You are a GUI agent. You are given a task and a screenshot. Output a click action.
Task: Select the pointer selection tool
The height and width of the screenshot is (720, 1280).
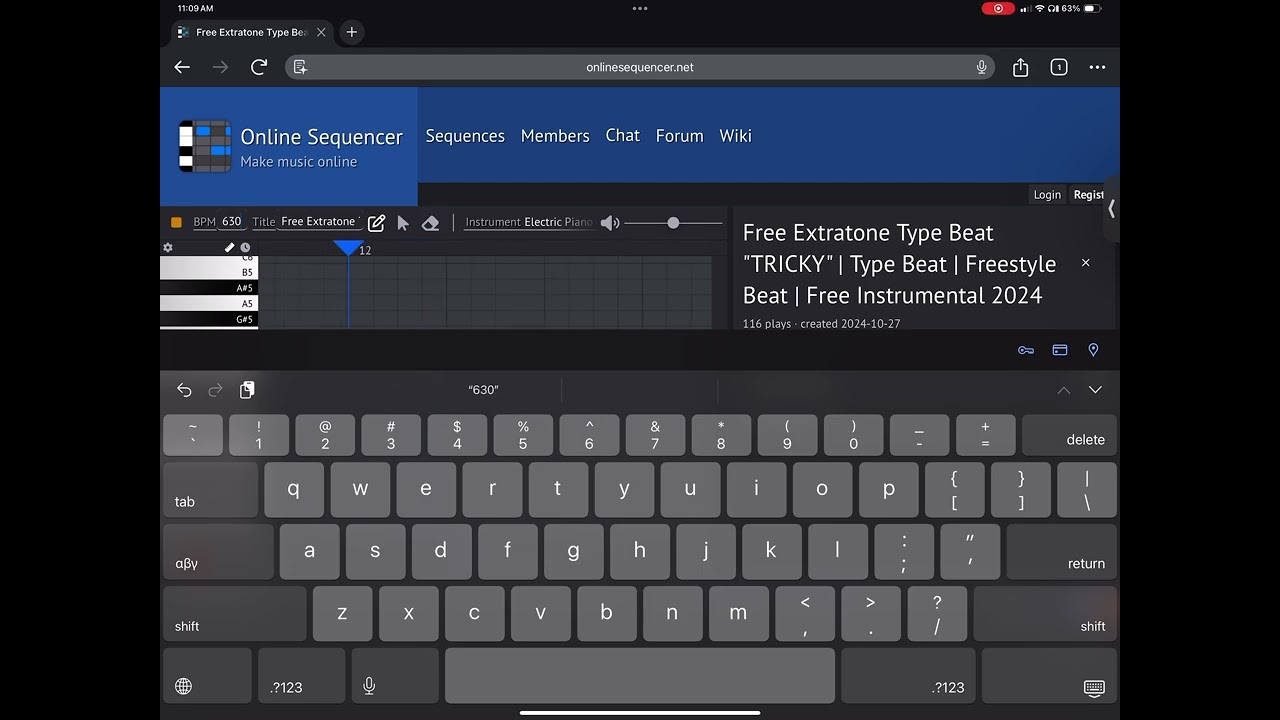pyautogui.click(x=403, y=223)
